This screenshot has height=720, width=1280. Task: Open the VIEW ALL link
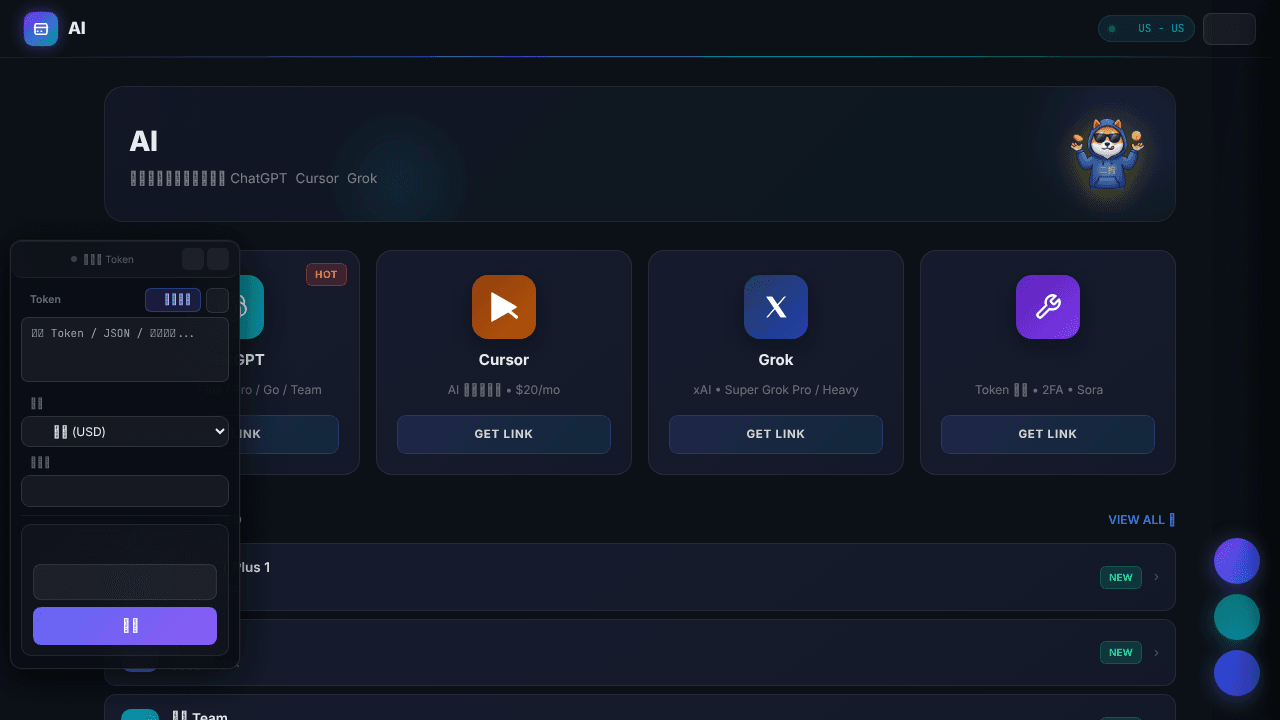(1141, 520)
